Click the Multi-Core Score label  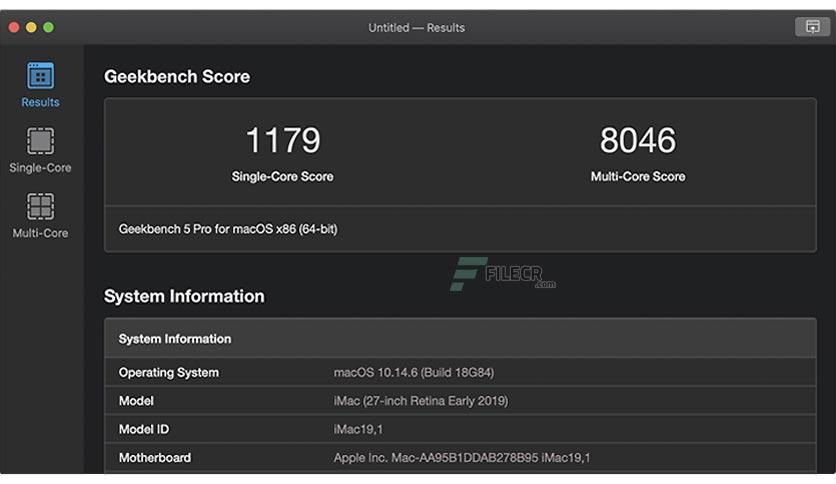click(638, 176)
